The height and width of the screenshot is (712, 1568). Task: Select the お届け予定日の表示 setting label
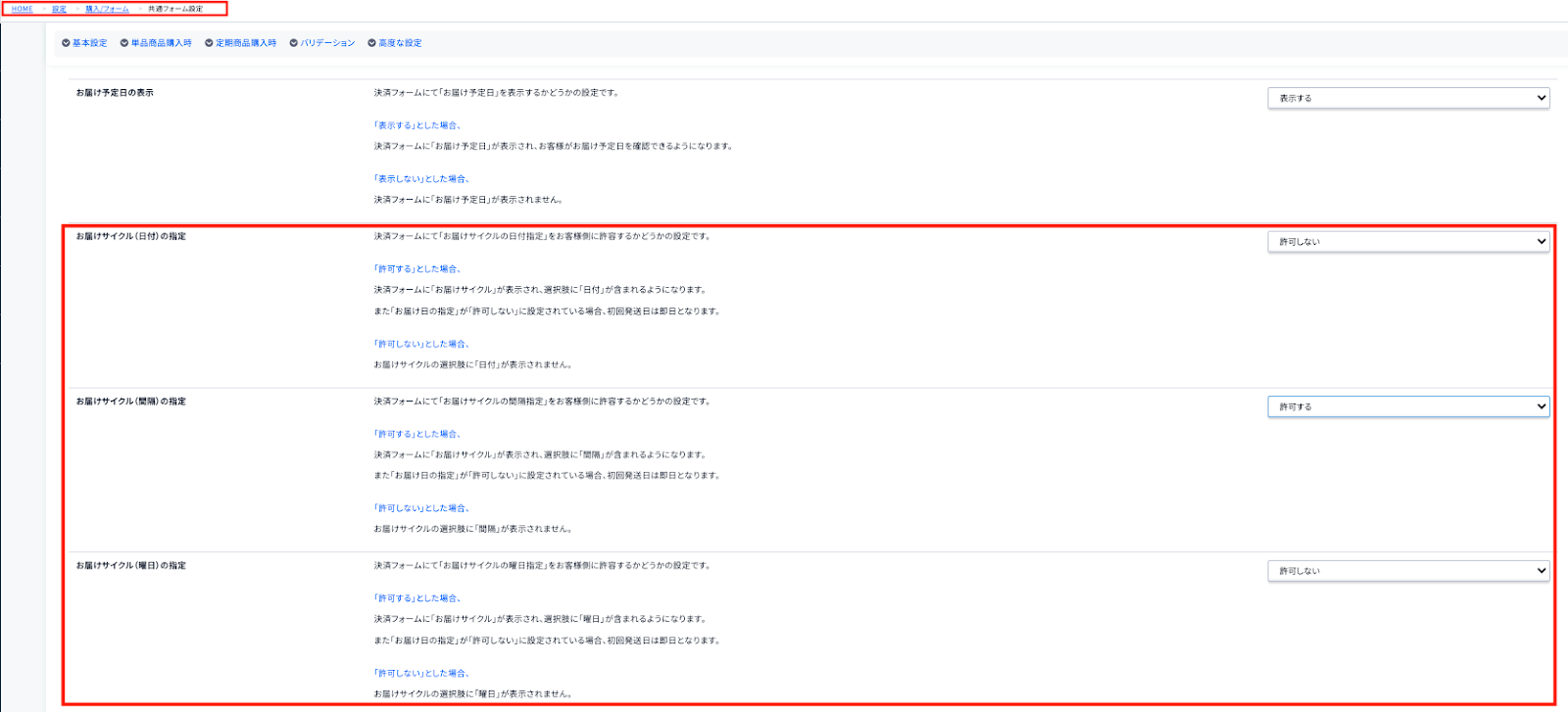click(x=115, y=93)
